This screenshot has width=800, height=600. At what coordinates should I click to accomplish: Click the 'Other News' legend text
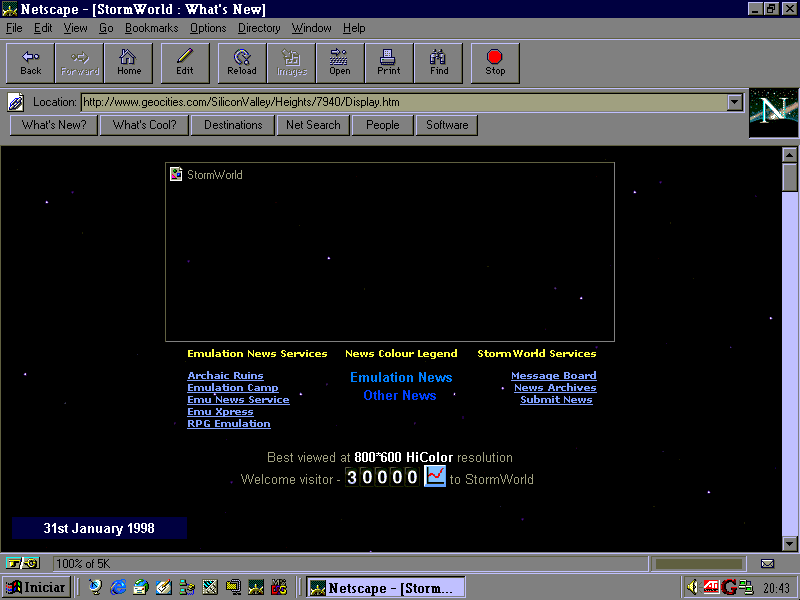399,395
